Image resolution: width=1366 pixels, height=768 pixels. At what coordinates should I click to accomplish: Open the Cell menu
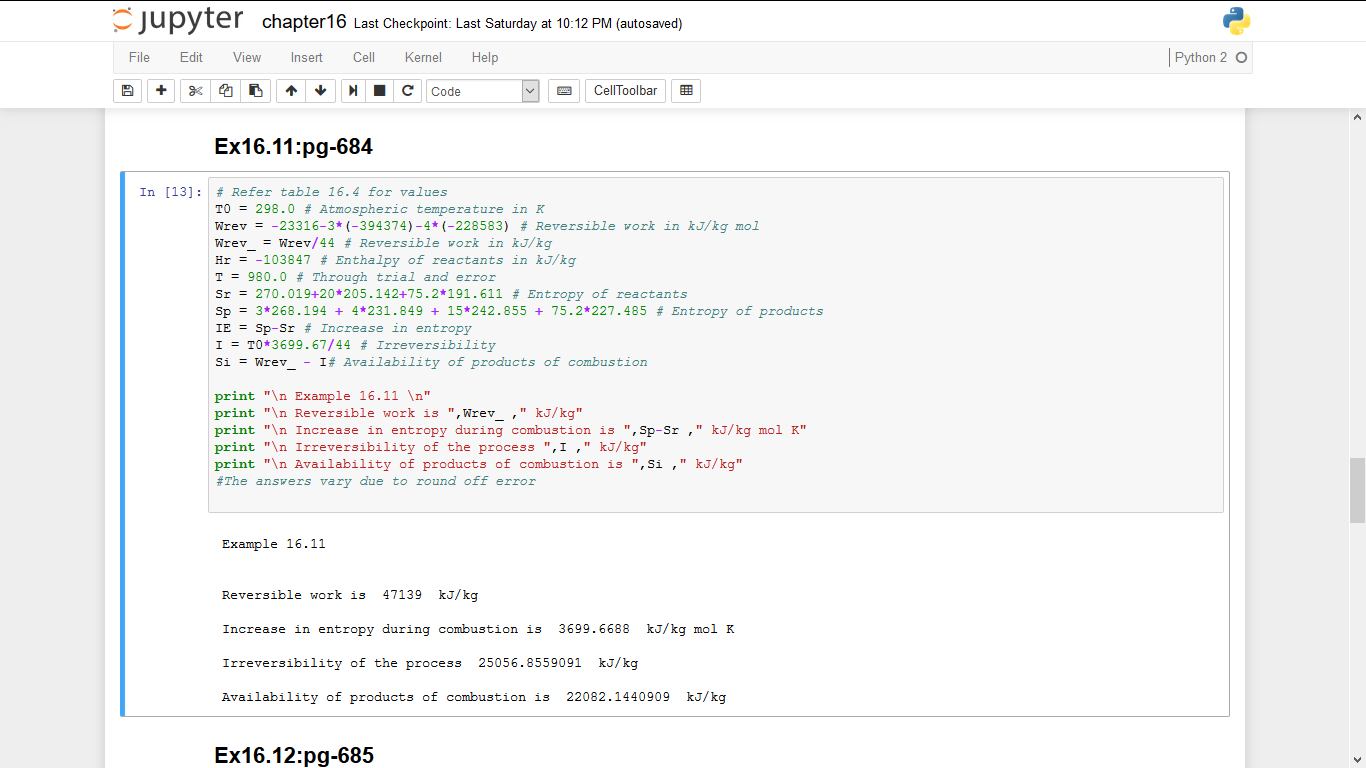click(364, 57)
